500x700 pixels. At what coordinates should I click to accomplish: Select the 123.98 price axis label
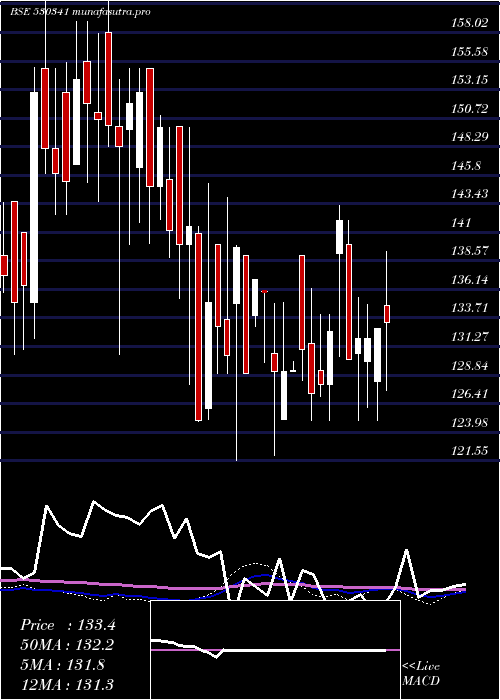470,422
